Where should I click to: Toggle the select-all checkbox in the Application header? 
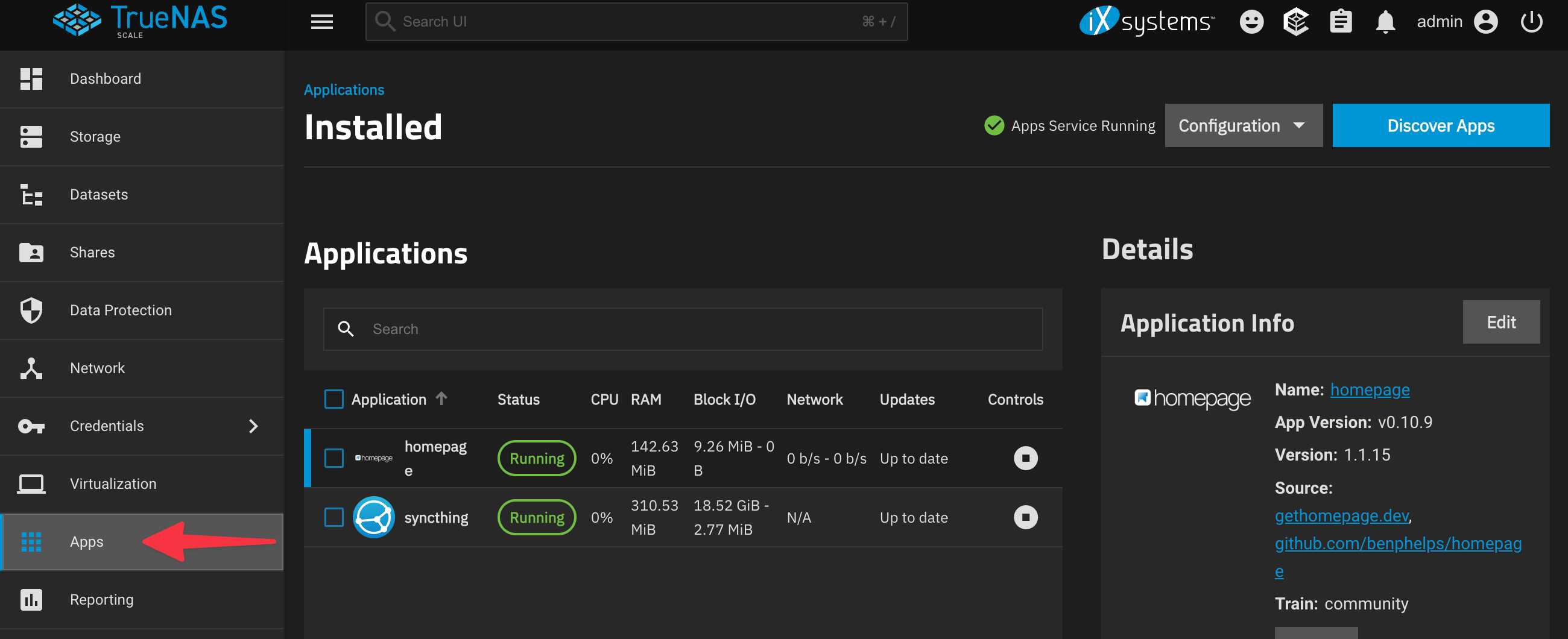(x=334, y=399)
